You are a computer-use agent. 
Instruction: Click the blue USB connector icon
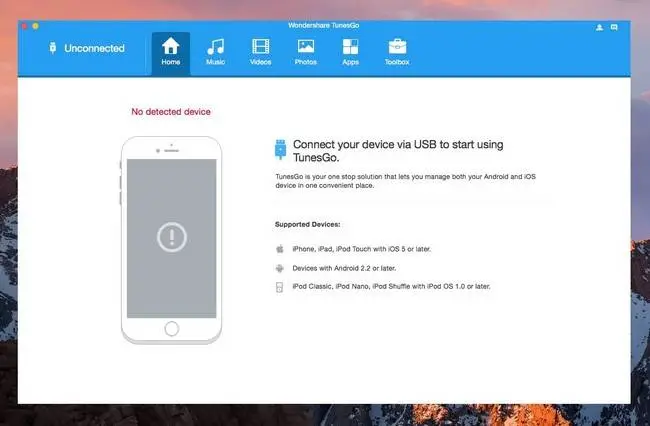[x=281, y=149]
